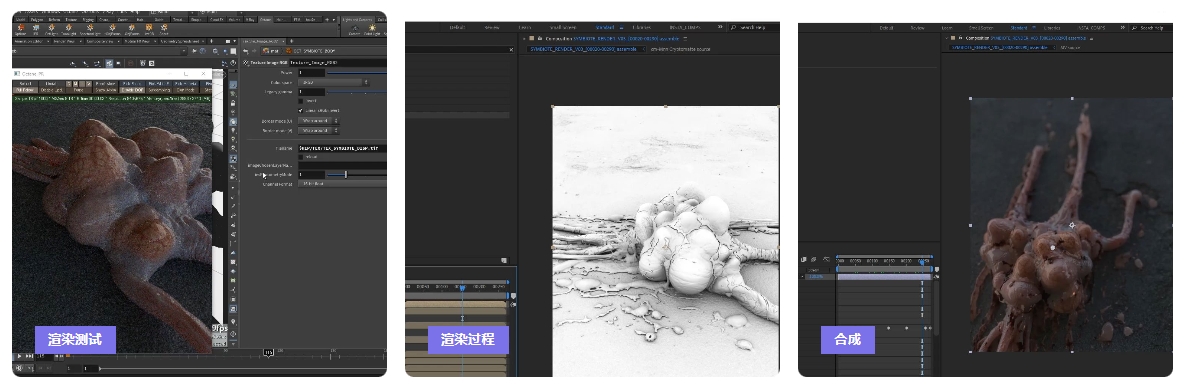Click the back arrow in Houdini parameter pane
This screenshot has height=384, width=1184.
[245, 51]
